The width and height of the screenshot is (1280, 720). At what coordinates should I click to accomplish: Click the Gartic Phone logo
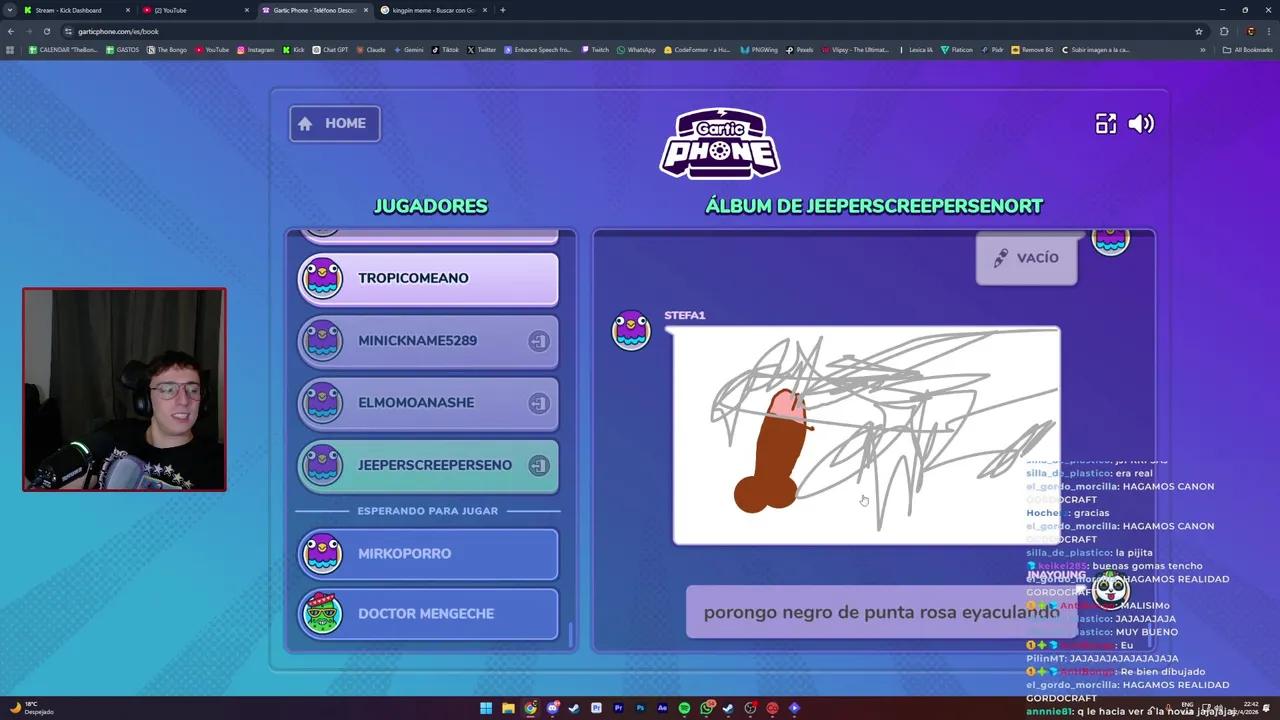click(x=719, y=143)
